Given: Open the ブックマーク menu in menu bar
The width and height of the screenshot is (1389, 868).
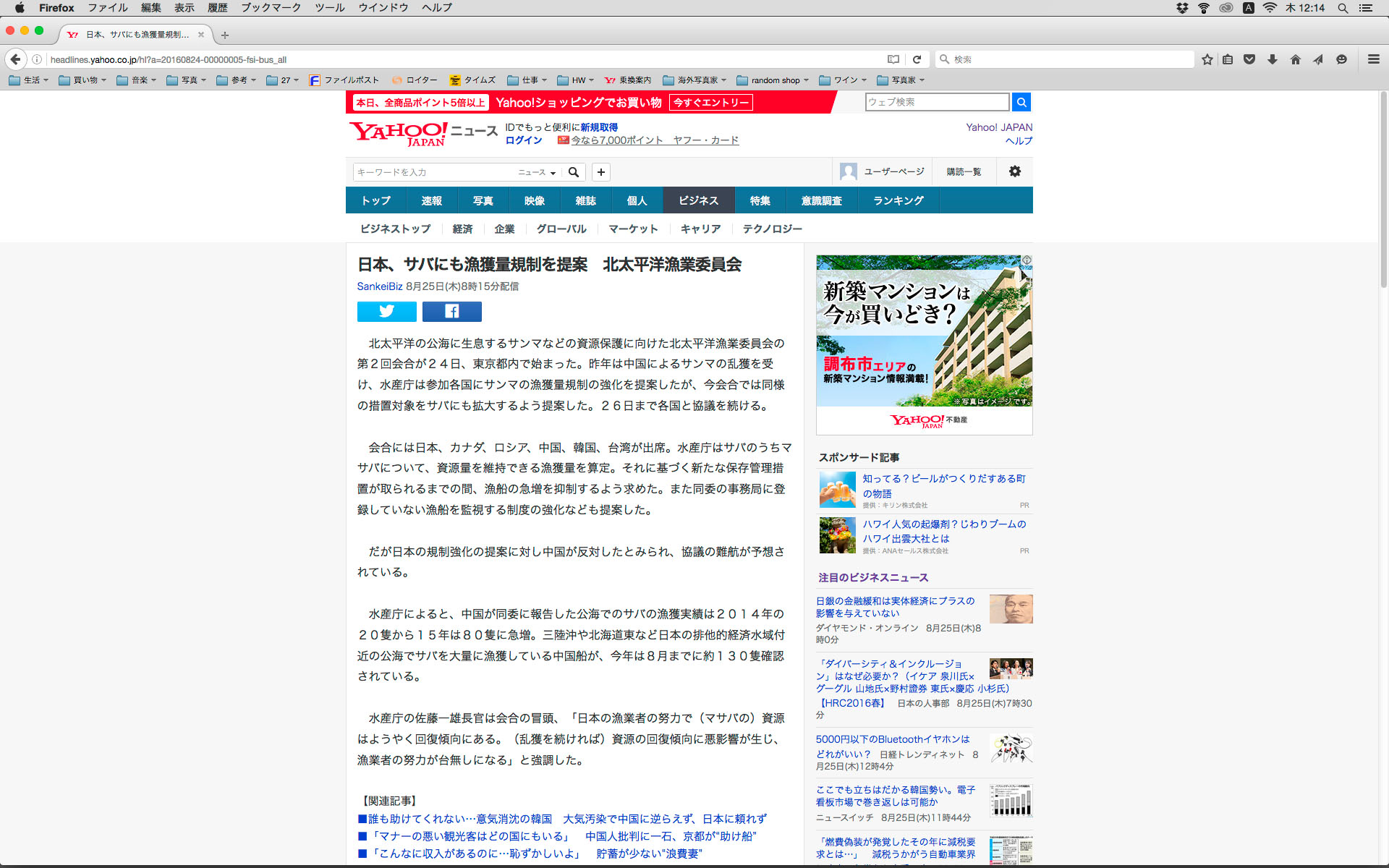Looking at the screenshot, I should (x=271, y=8).
